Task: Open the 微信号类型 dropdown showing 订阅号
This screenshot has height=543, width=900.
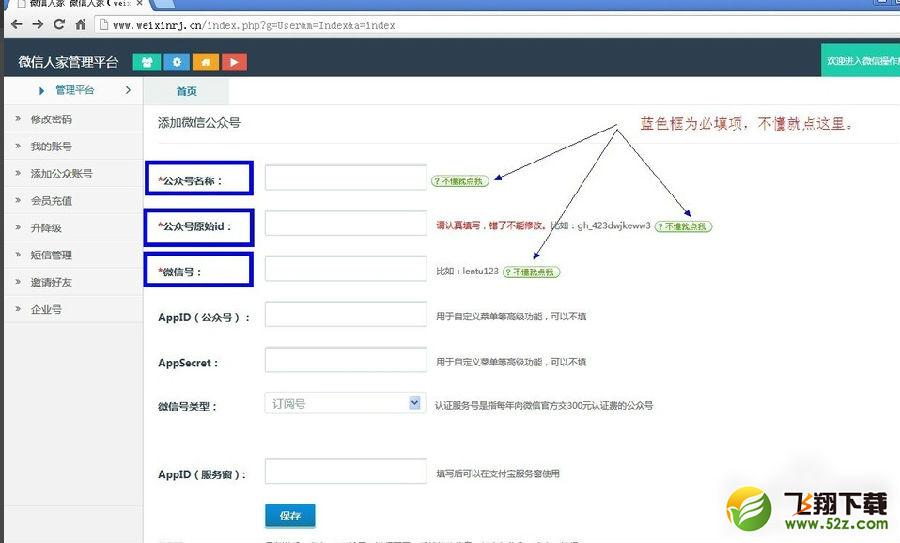Action: (346, 403)
